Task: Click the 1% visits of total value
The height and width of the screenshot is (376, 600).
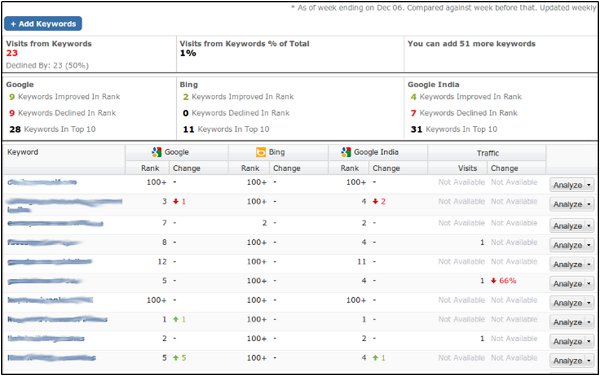Action: [188, 53]
